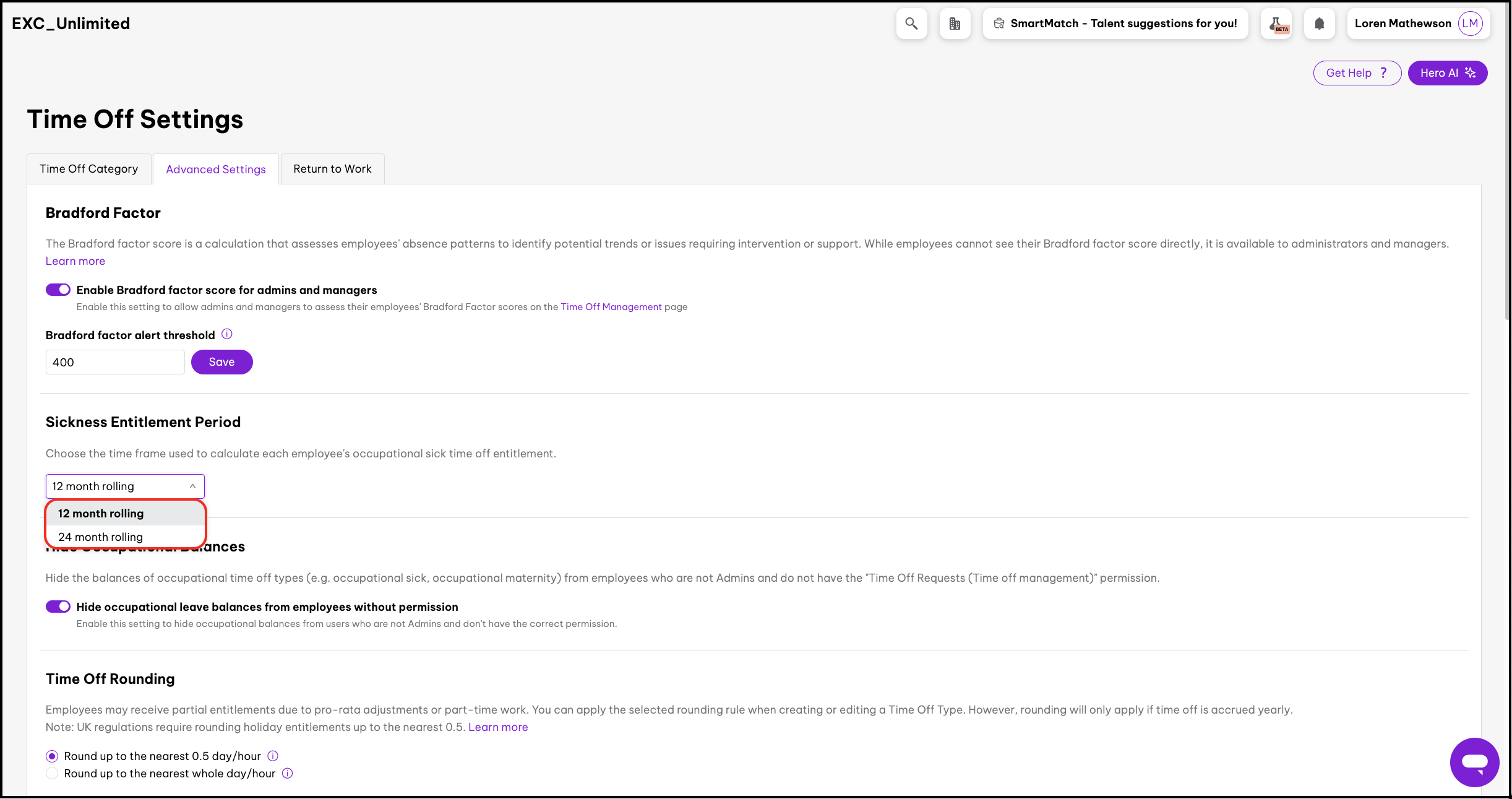Screen dimensions: 1512x799
Task: Save the Bradford alert threshold
Action: 221,362
